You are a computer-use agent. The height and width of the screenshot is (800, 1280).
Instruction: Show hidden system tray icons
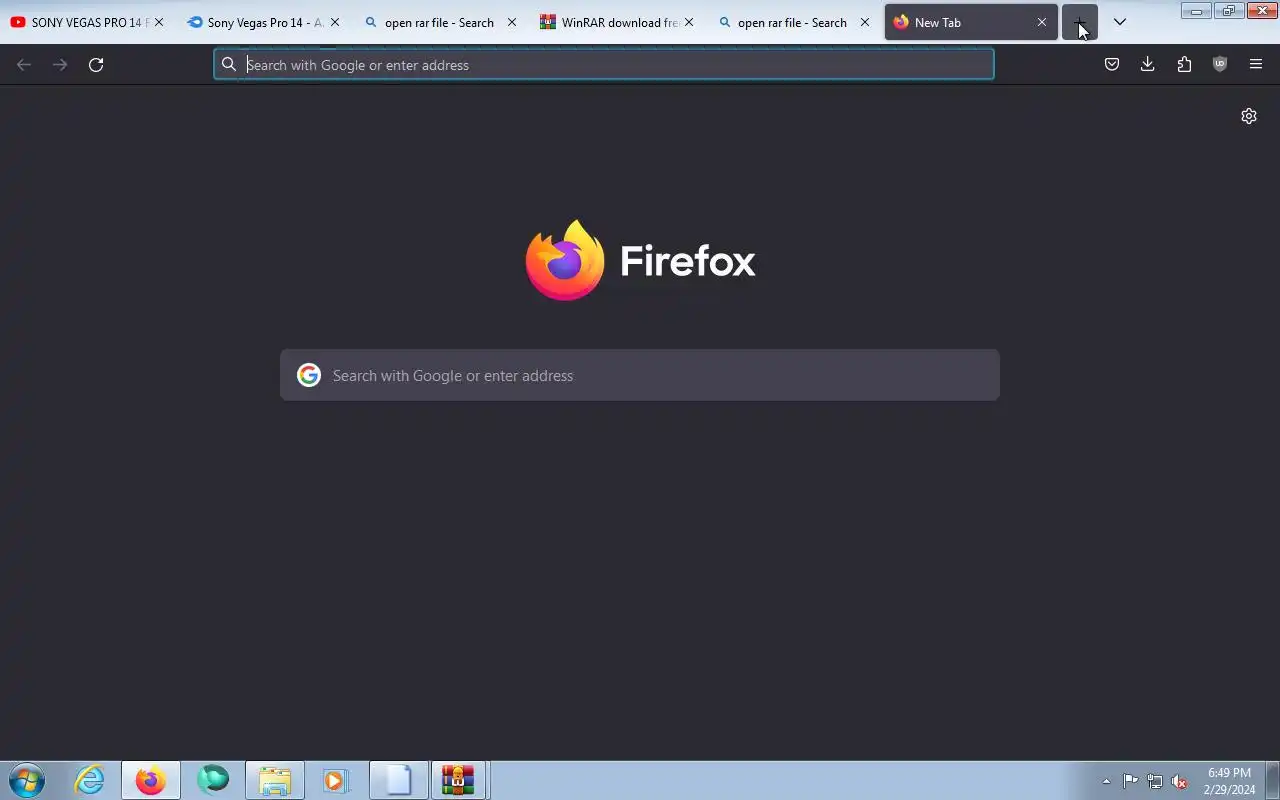pos(1106,781)
